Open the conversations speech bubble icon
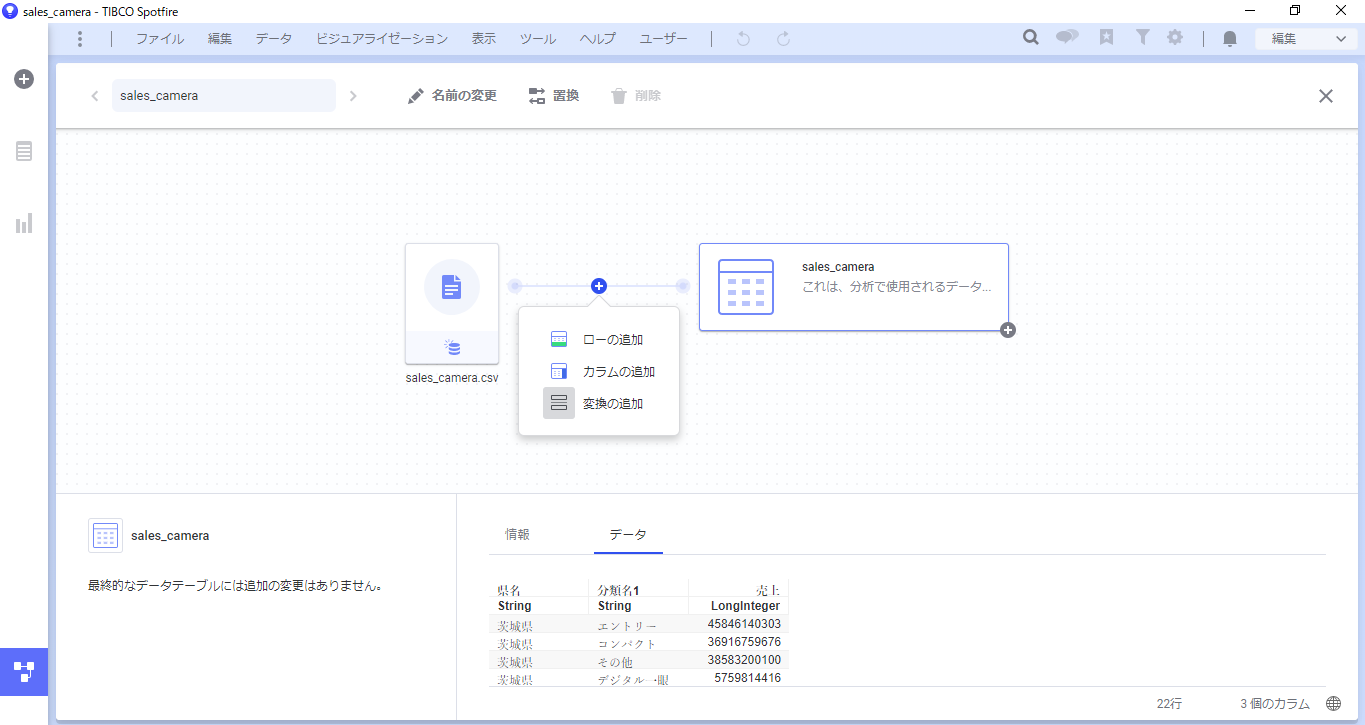 (1068, 38)
